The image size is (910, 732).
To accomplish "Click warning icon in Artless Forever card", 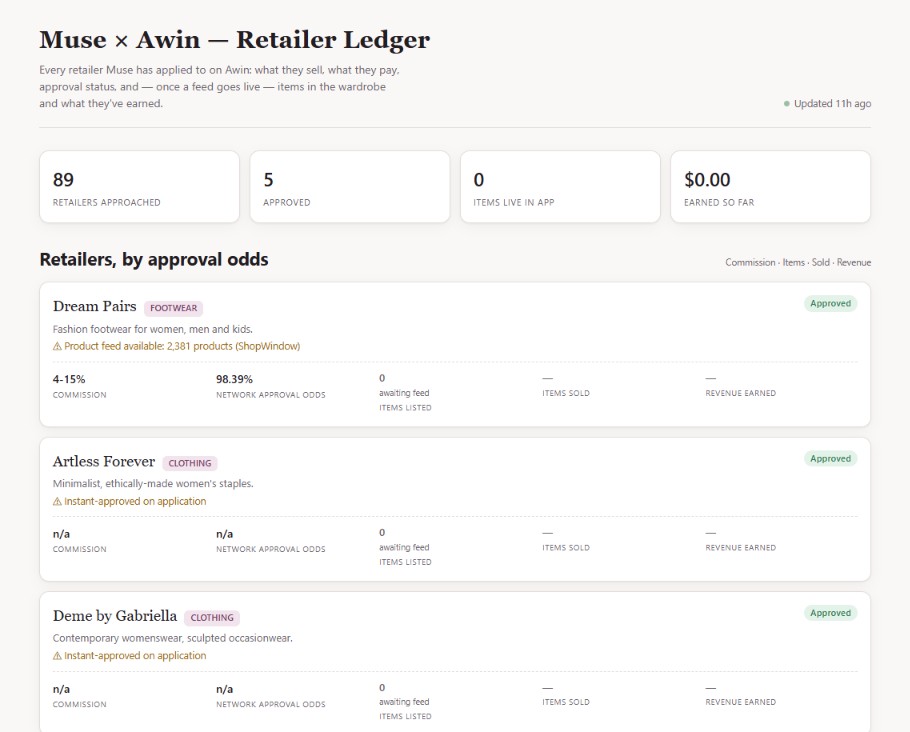I will click(57, 502).
